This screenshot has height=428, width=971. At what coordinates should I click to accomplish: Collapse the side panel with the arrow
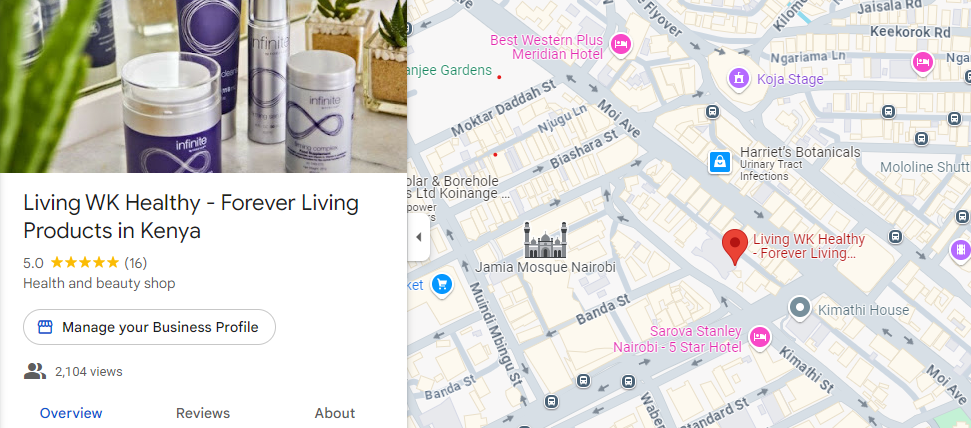point(419,237)
